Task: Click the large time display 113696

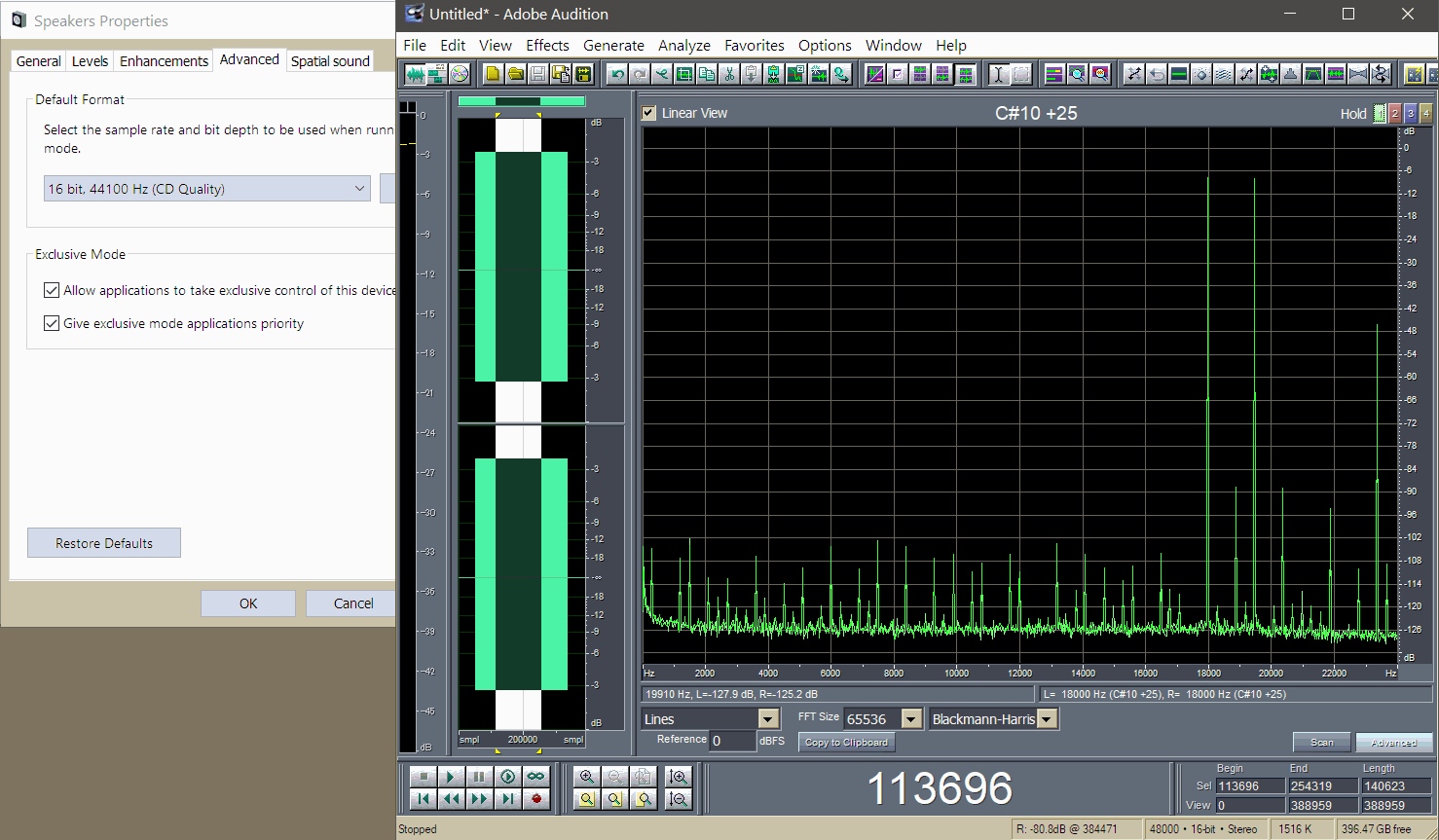Action: click(x=940, y=788)
